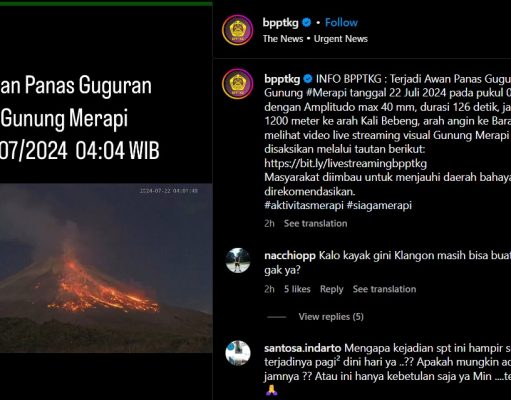The height and width of the screenshot is (400, 511).
Task: Open the bit.ly livestreamingbpptkg link
Action: (345, 163)
